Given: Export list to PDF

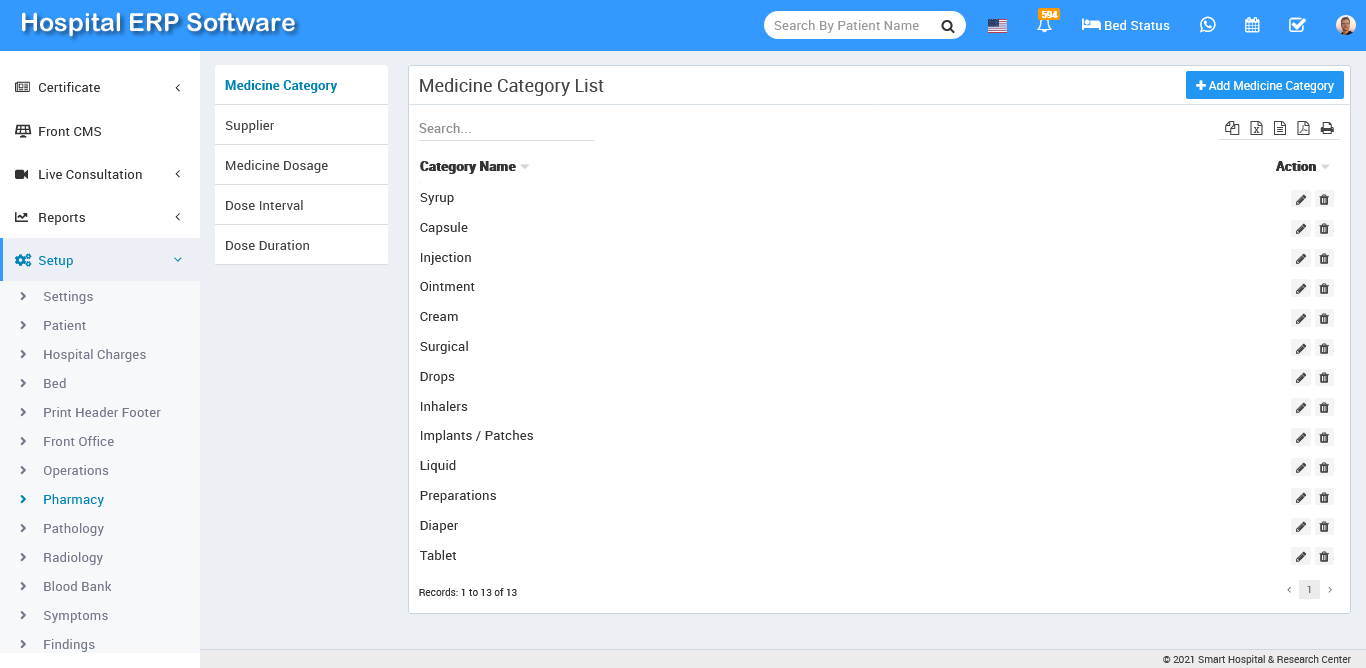Looking at the screenshot, I should [1303, 128].
